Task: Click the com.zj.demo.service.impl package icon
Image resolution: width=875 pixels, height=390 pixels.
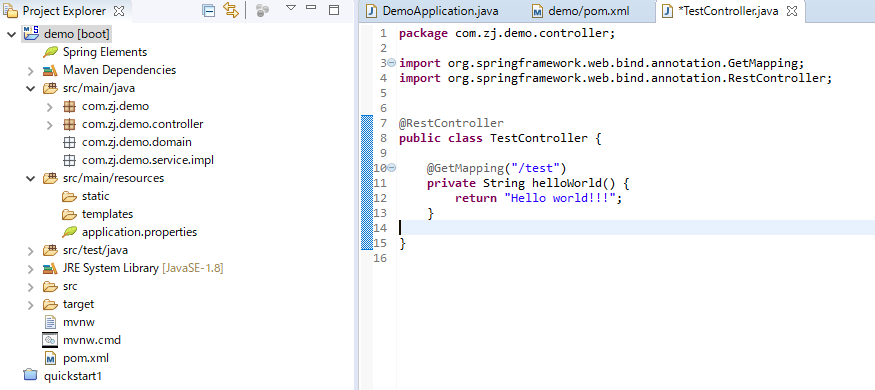Action: point(69,160)
